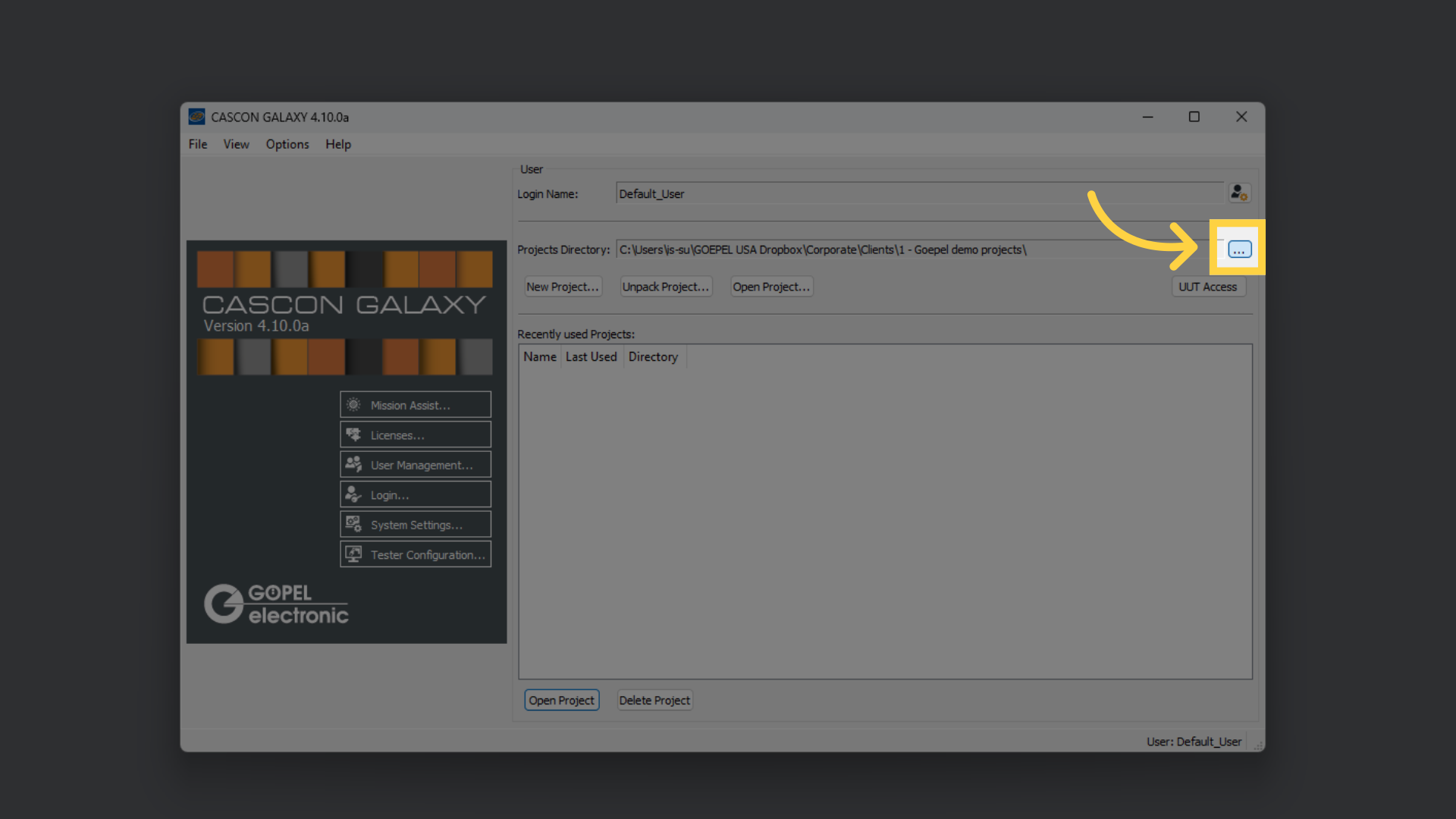Click the New Project… button

pos(563,287)
